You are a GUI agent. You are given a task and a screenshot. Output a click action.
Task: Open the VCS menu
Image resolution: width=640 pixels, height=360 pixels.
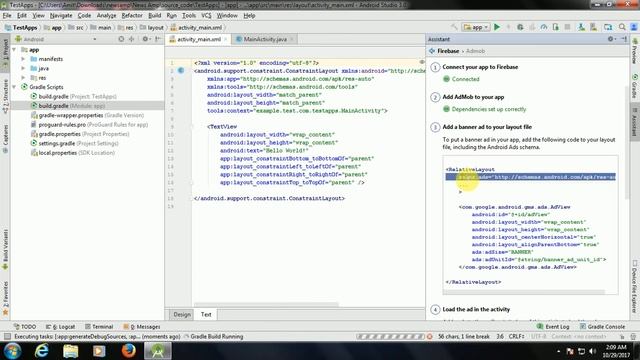[x=206, y=16]
